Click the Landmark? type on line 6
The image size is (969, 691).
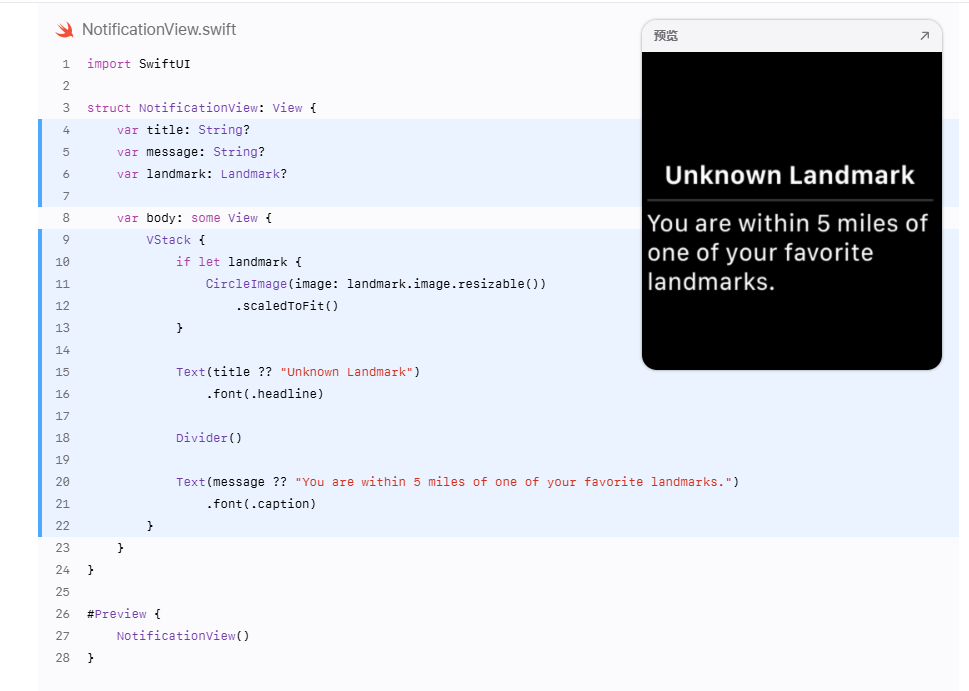coord(253,174)
